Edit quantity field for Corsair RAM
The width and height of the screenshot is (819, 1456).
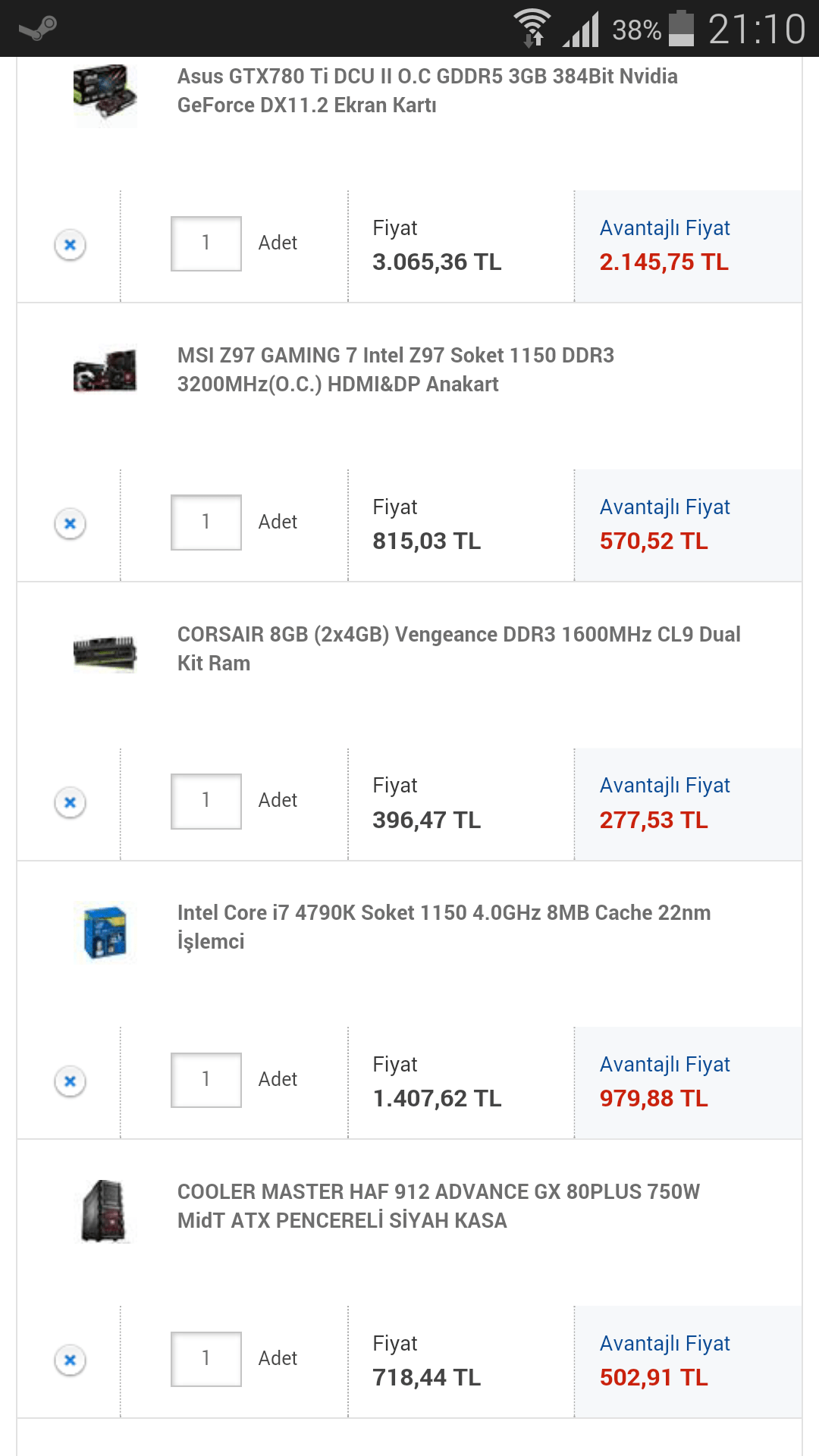tap(206, 801)
